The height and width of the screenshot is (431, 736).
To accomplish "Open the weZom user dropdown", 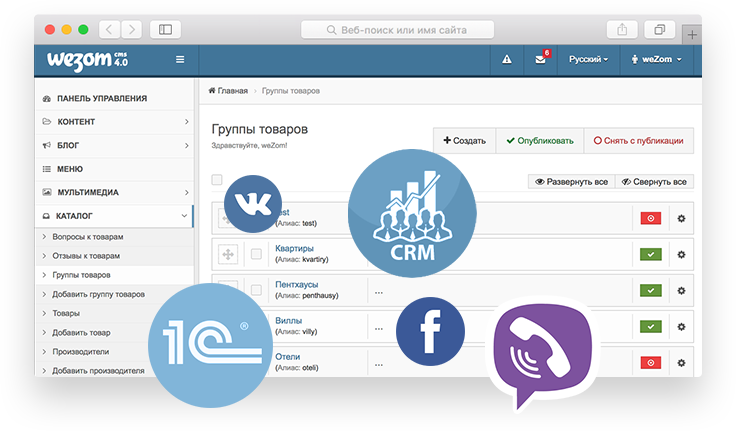I will 656,60.
